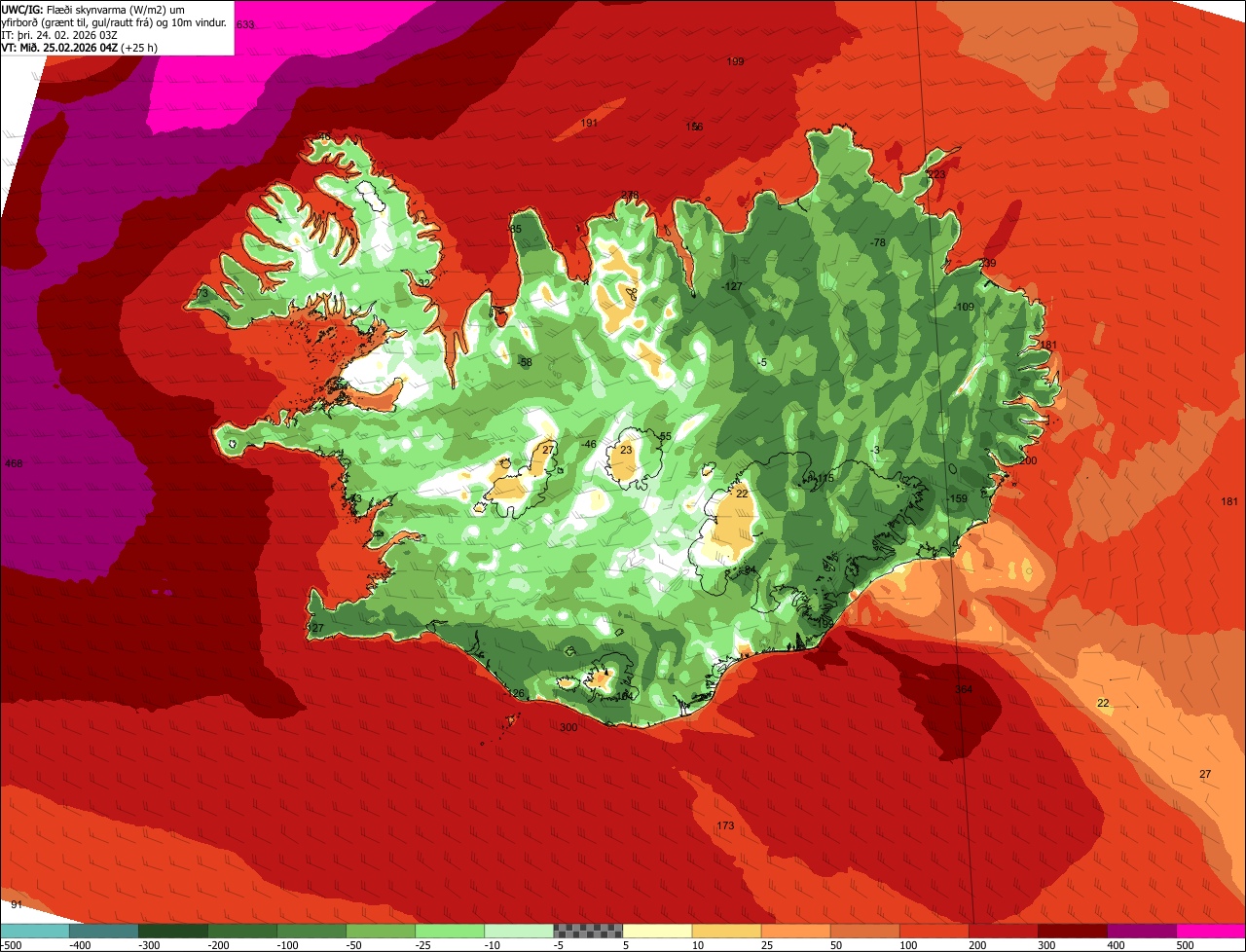Click the map value '191' over the northern sea
The image size is (1246, 952).
coord(589,123)
